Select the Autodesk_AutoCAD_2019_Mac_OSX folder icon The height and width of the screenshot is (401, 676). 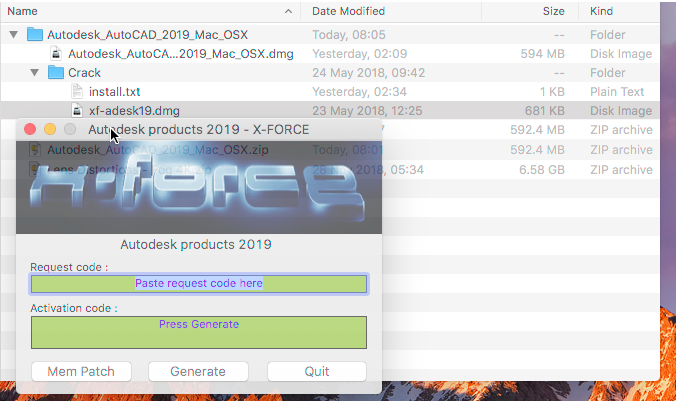pos(35,34)
